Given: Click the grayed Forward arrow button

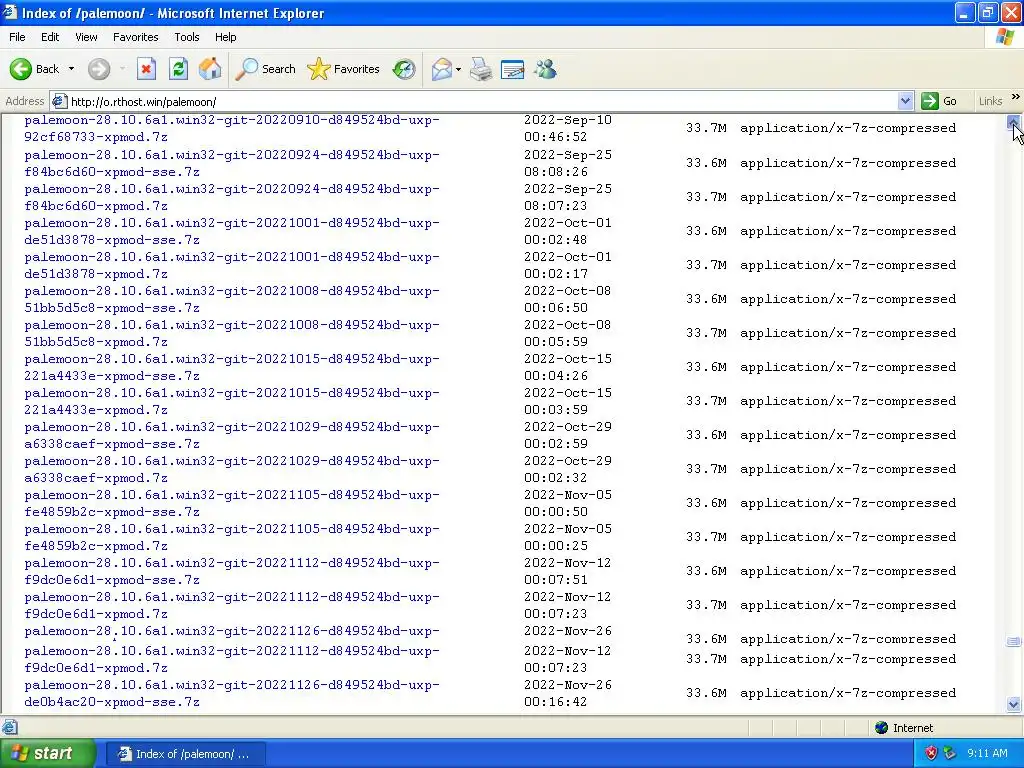Looking at the screenshot, I should (x=99, y=69).
